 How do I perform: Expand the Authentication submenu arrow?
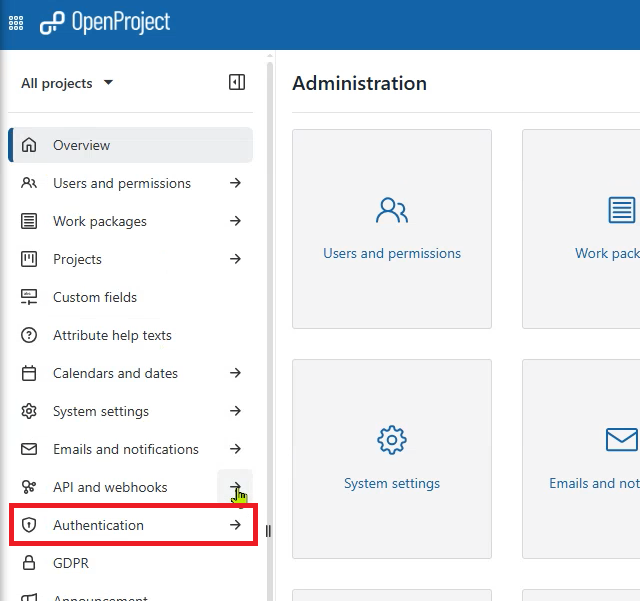(235, 525)
